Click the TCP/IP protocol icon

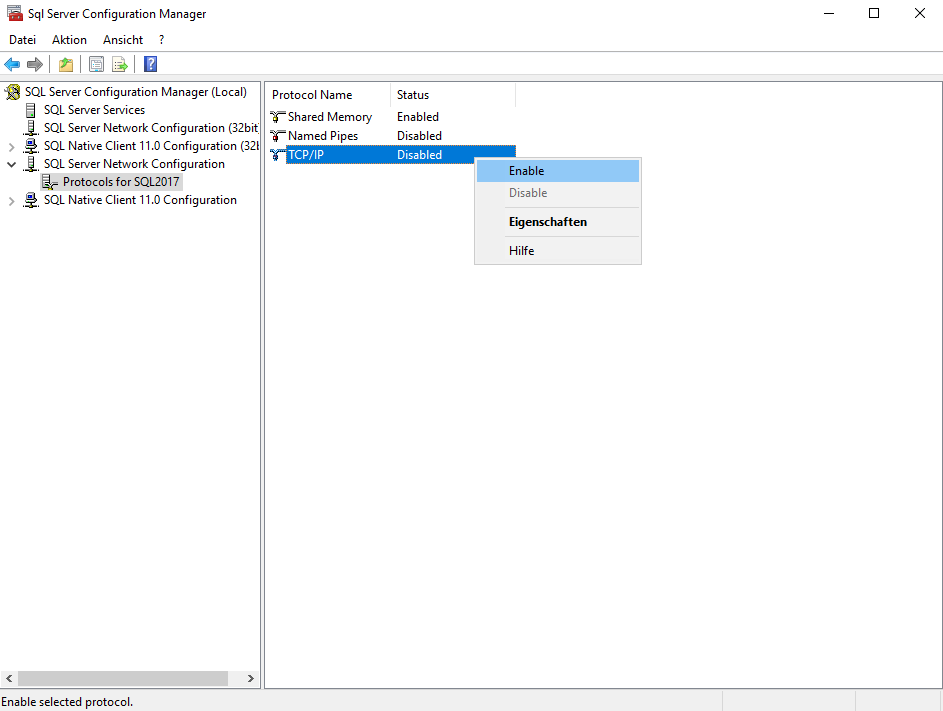pos(277,155)
